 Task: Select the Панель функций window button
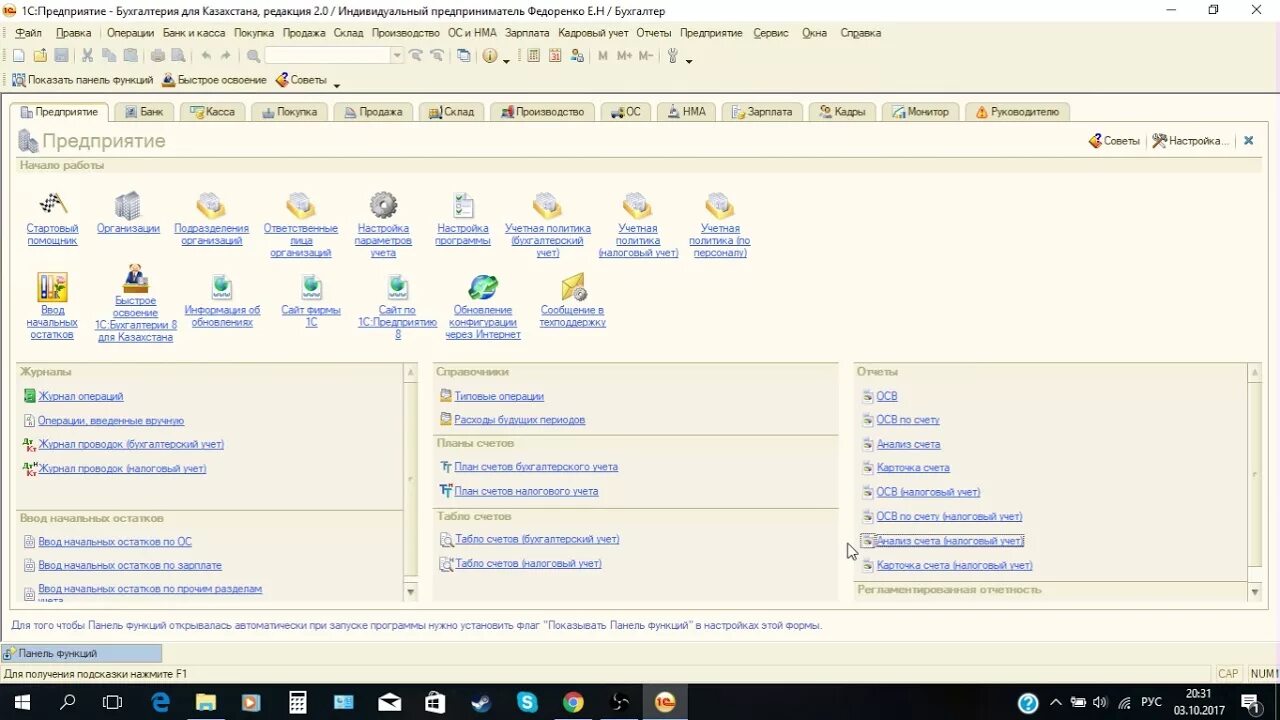81,653
